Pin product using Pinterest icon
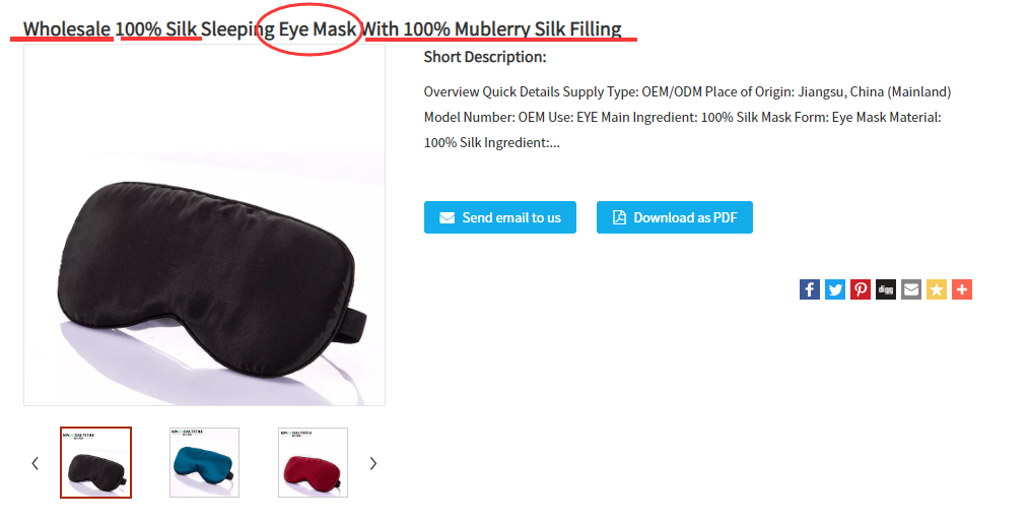The height and width of the screenshot is (522, 1028). coord(860,289)
